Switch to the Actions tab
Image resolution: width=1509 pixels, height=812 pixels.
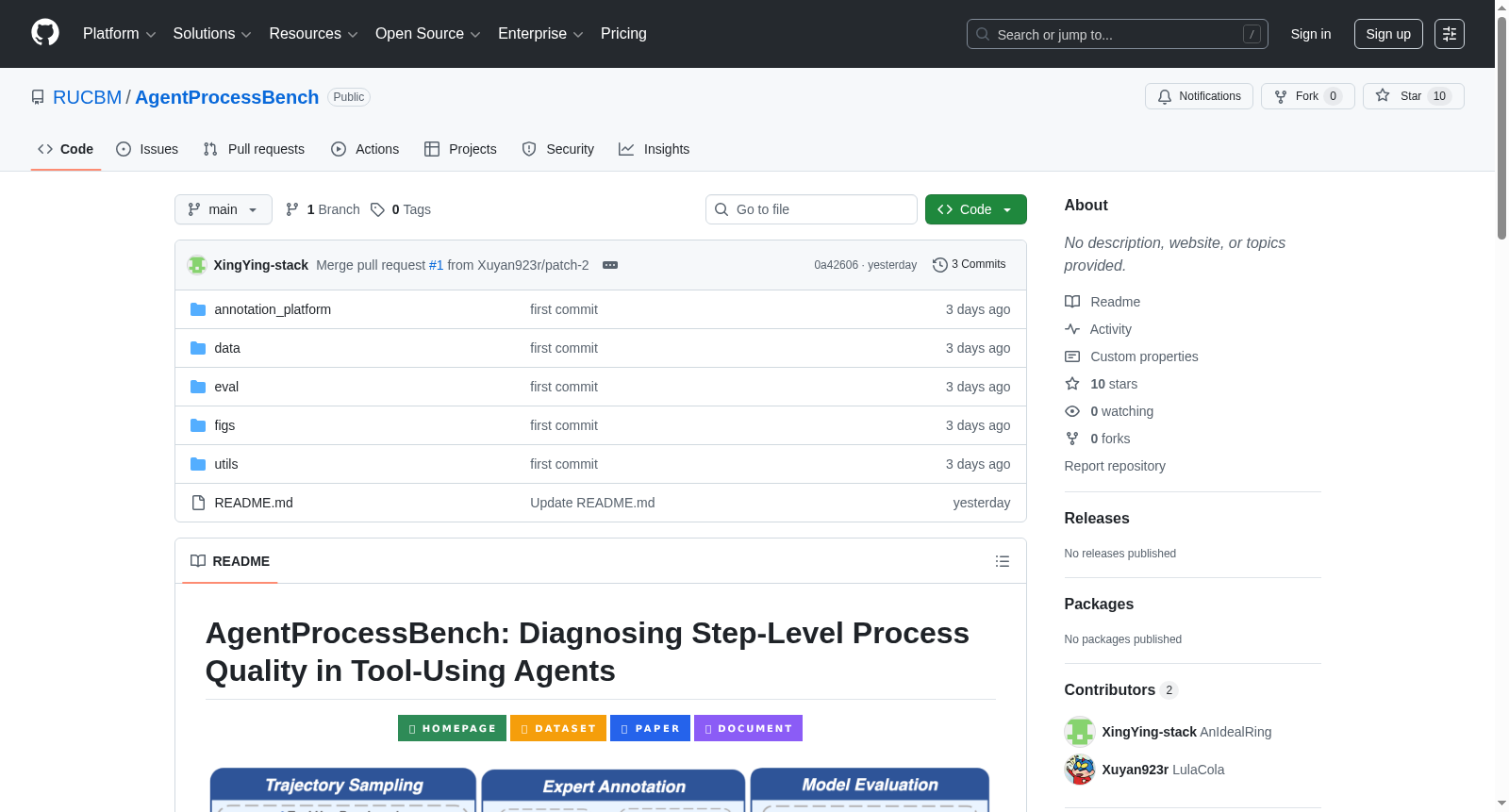[365, 149]
